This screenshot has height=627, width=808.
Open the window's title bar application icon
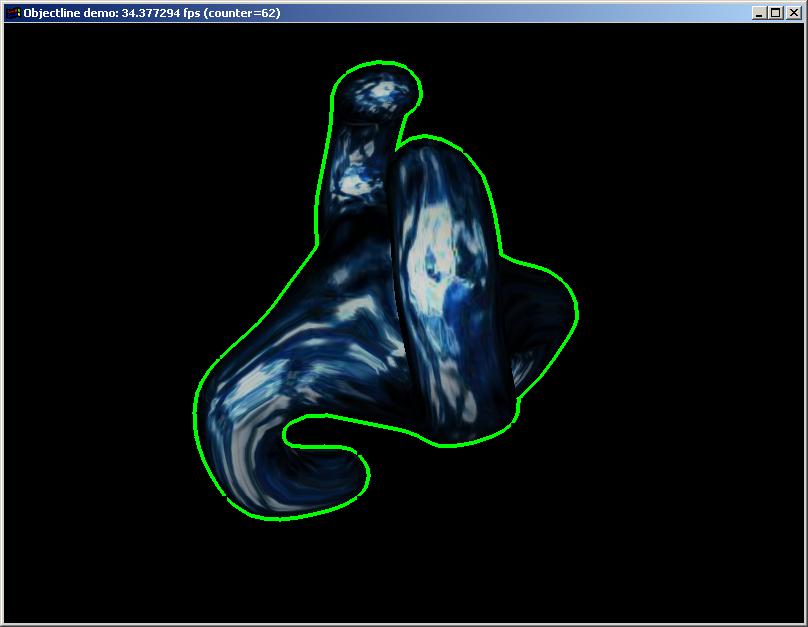tap(13, 12)
